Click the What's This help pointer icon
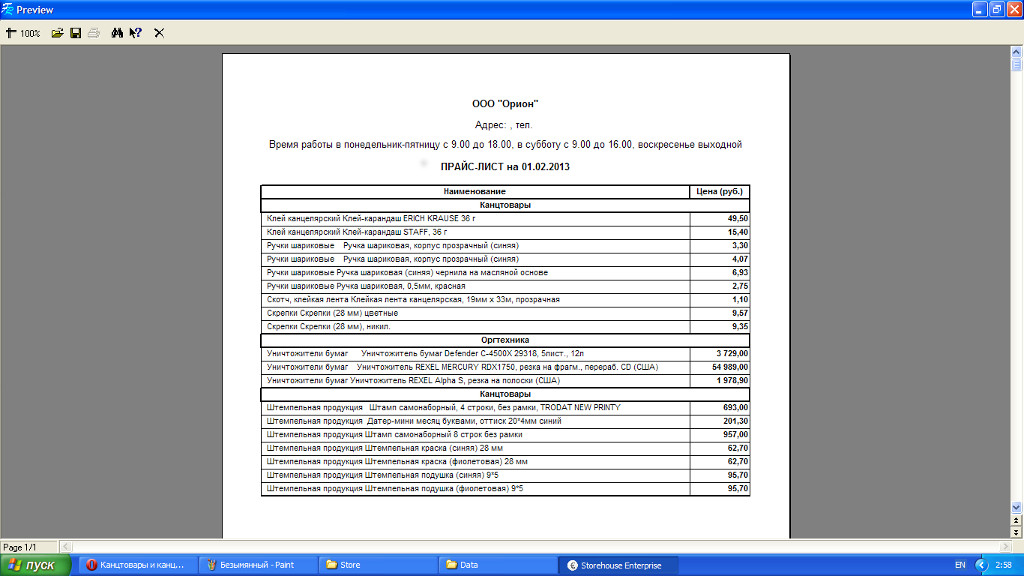The height and width of the screenshot is (576, 1024). click(135, 33)
